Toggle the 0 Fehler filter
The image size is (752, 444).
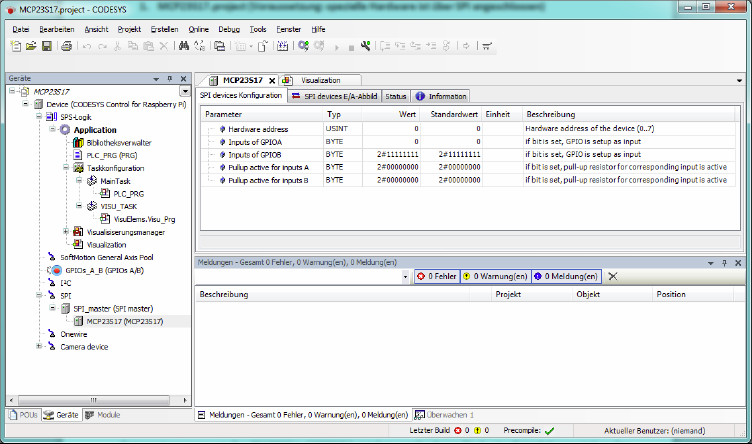pyautogui.click(x=436, y=276)
